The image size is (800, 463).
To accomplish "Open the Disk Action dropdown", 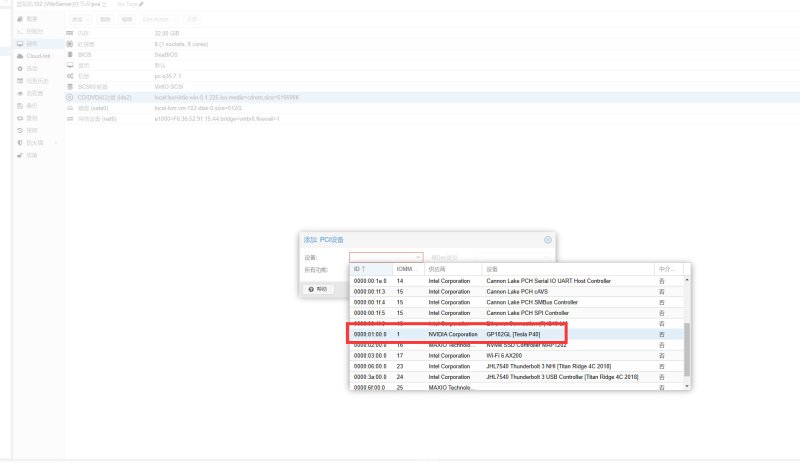I will 158,19.
